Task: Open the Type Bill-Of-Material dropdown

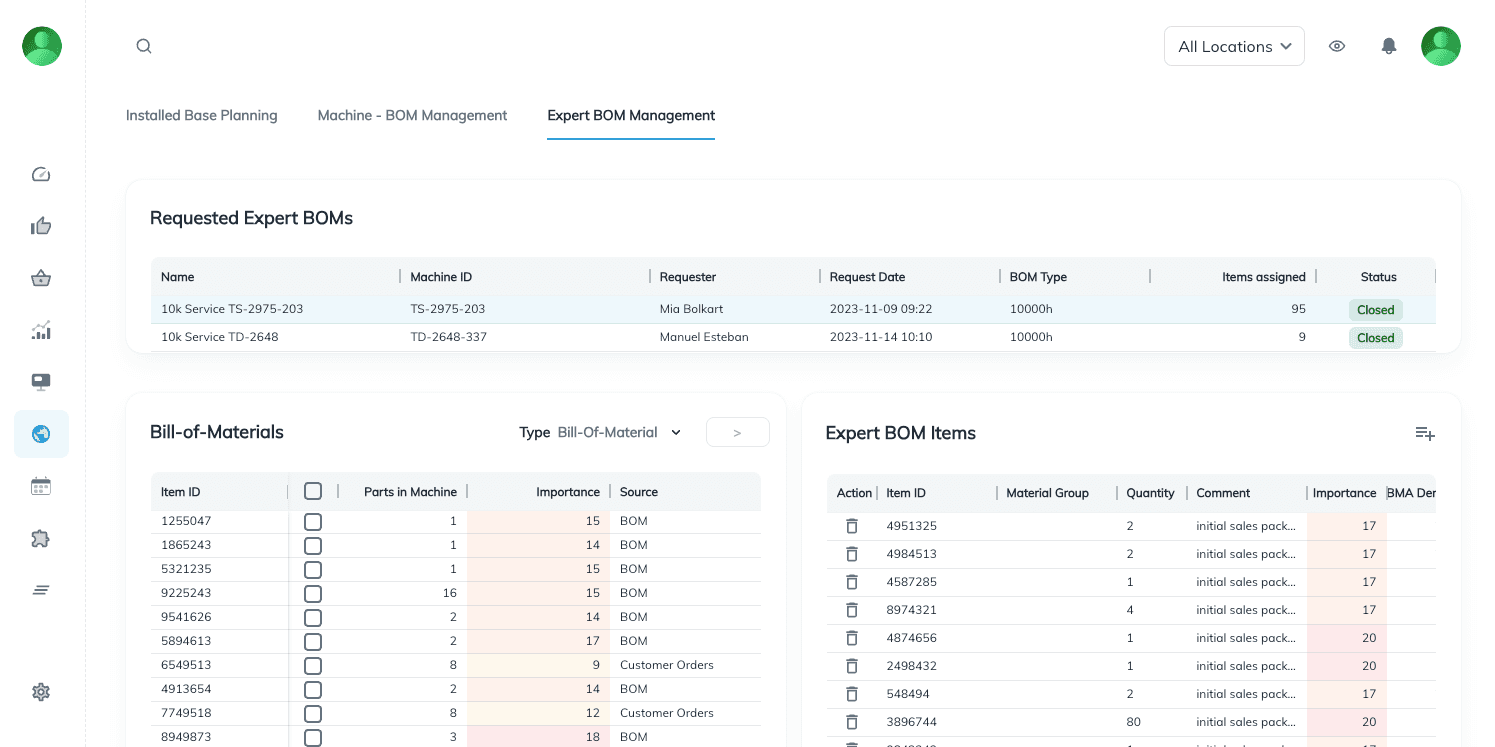Action: point(619,432)
